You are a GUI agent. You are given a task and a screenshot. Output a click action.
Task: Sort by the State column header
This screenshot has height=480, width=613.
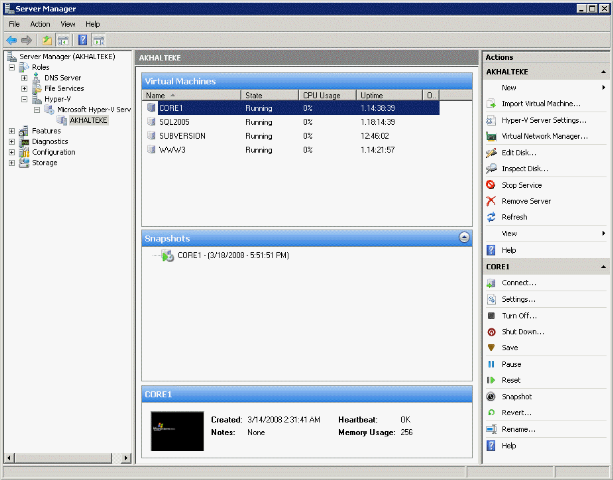(269, 95)
